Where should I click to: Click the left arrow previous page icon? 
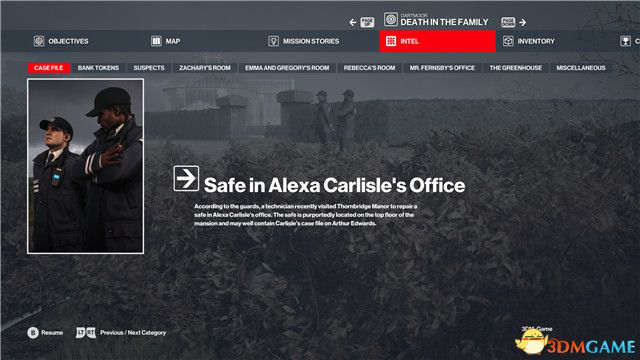(353, 22)
